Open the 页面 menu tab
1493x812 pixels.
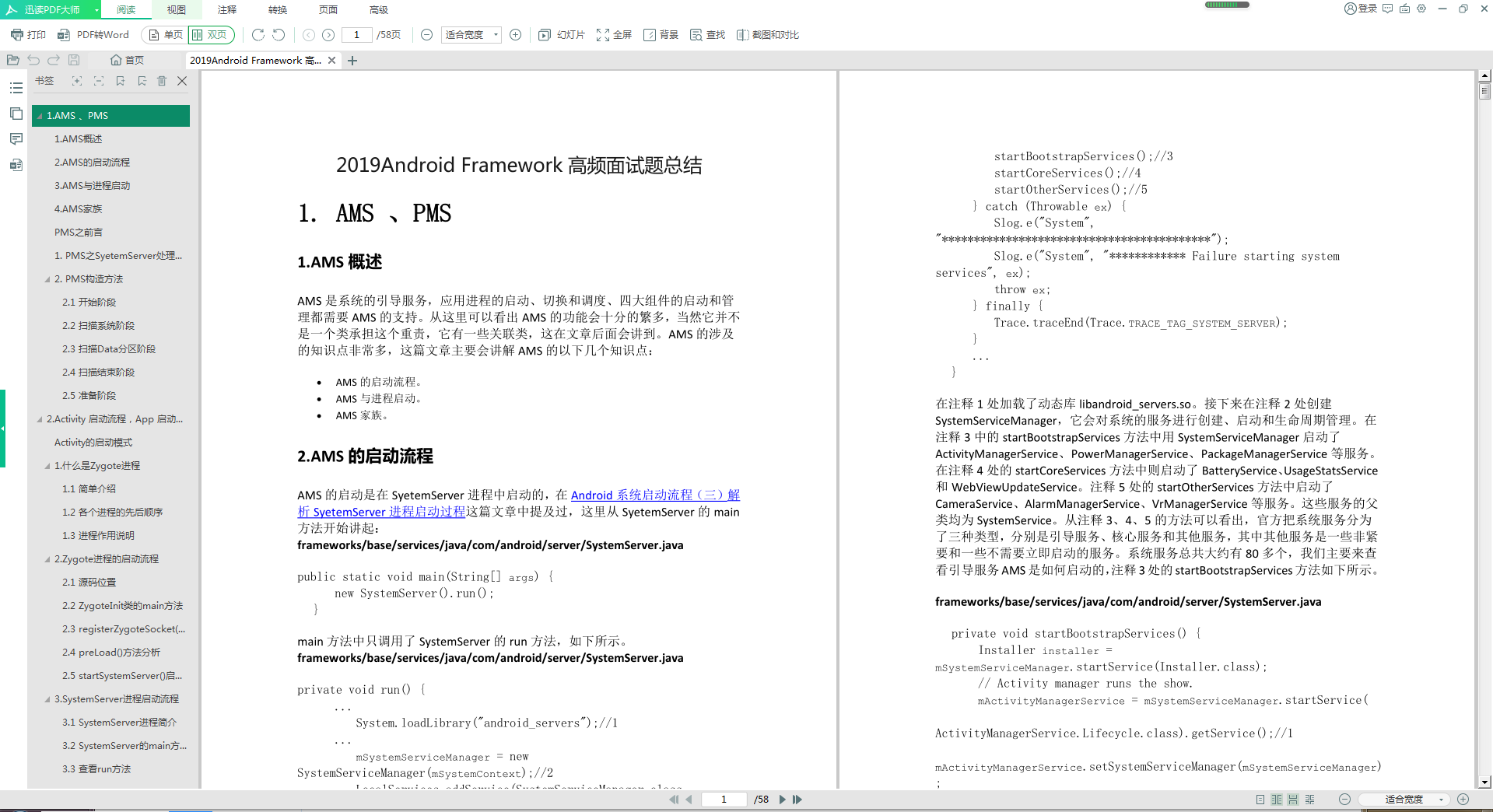(x=328, y=9)
